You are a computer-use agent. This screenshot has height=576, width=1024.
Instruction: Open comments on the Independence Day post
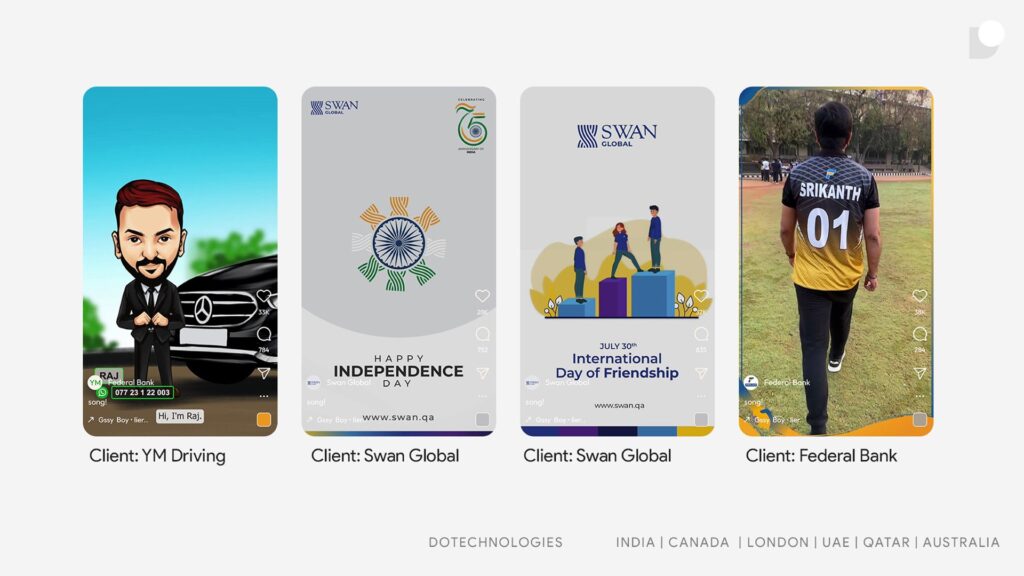pos(482,334)
